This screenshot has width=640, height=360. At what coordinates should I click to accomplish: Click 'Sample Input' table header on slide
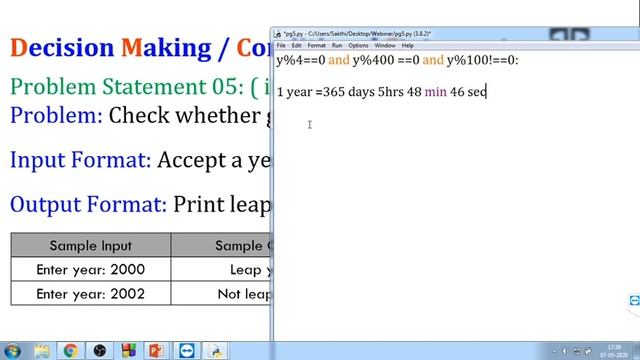pyautogui.click(x=91, y=246)
